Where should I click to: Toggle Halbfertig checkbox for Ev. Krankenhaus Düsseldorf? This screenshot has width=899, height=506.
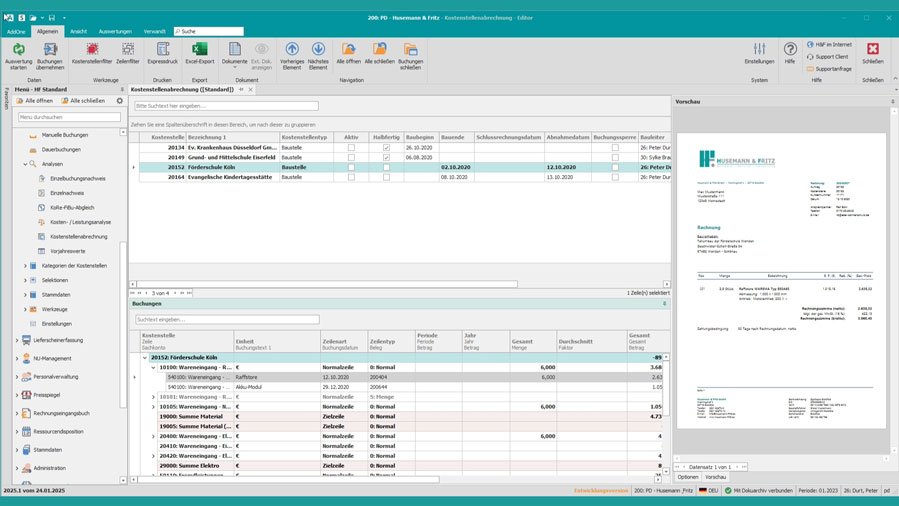[386, 147]
